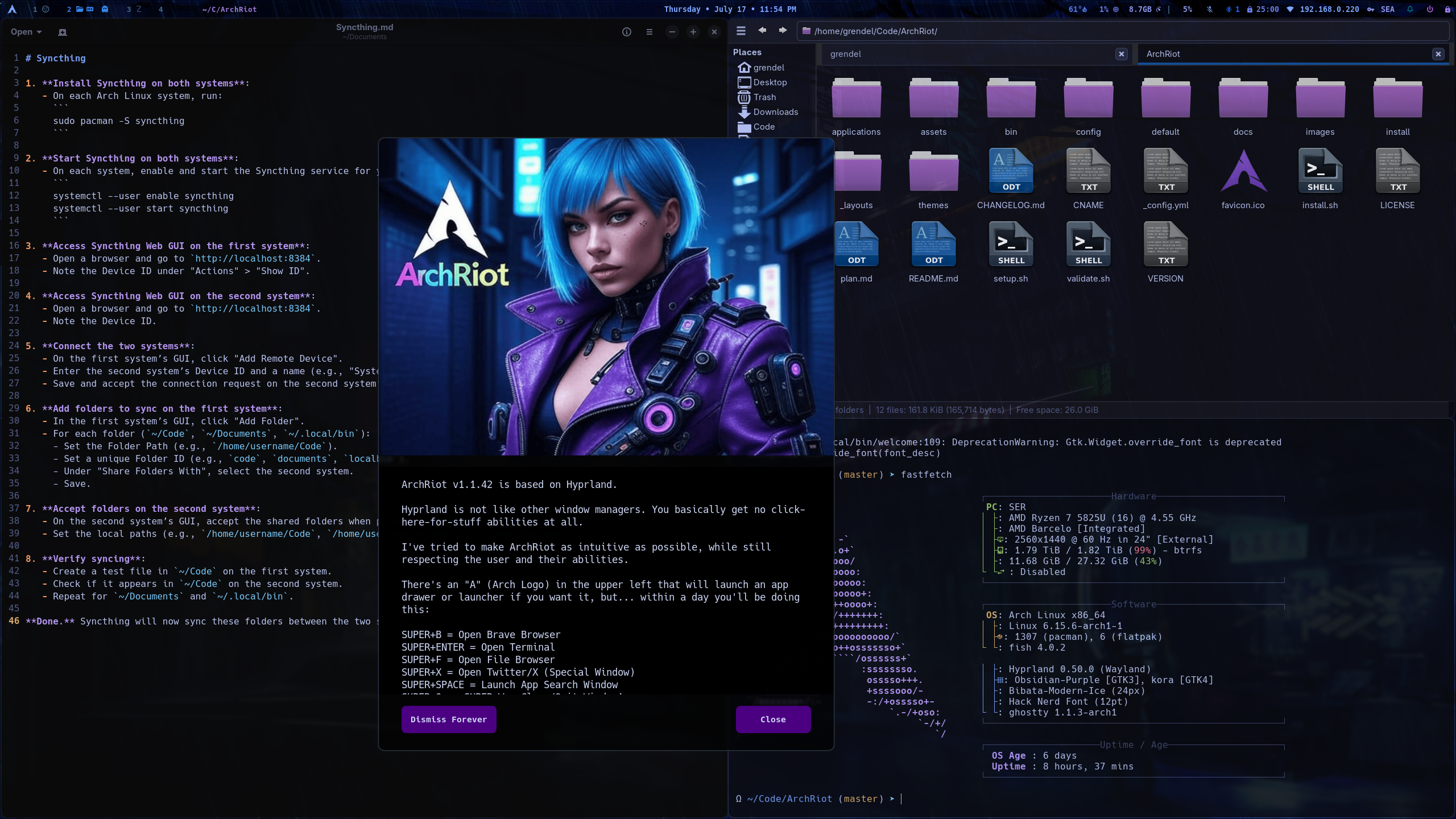This screenshot has height=819, width=1456.
Task: Click the 8.7GB memory usage indicator
Action: [x=1144, y=9]
